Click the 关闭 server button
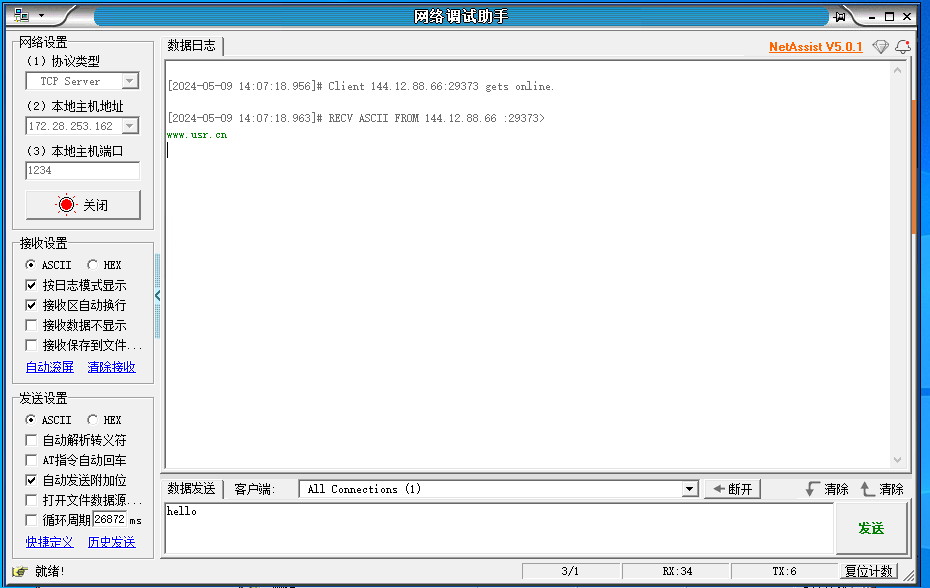The width and height of the screenshot is (930, 588). tap(83, 205)
